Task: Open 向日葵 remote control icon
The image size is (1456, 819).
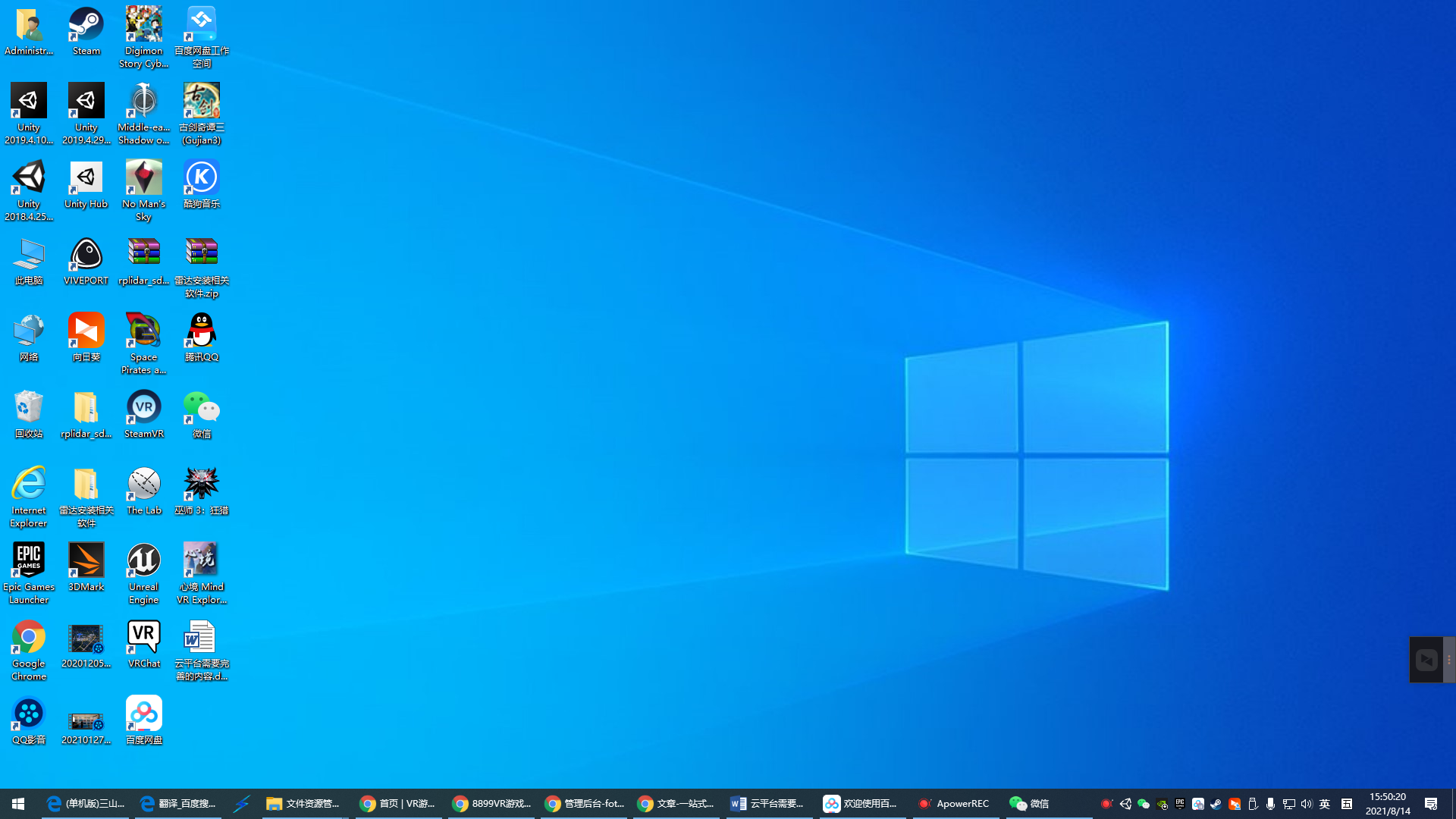Action: (x=86, y=338)
